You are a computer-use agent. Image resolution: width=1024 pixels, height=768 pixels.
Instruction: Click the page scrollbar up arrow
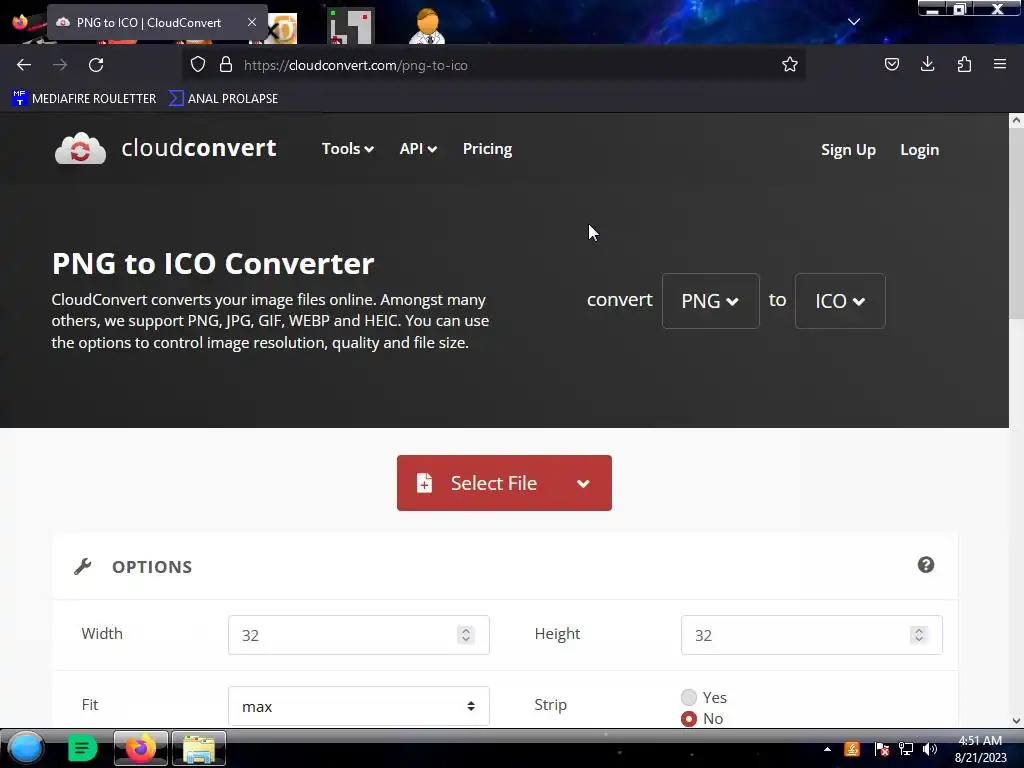(1016, 120)
